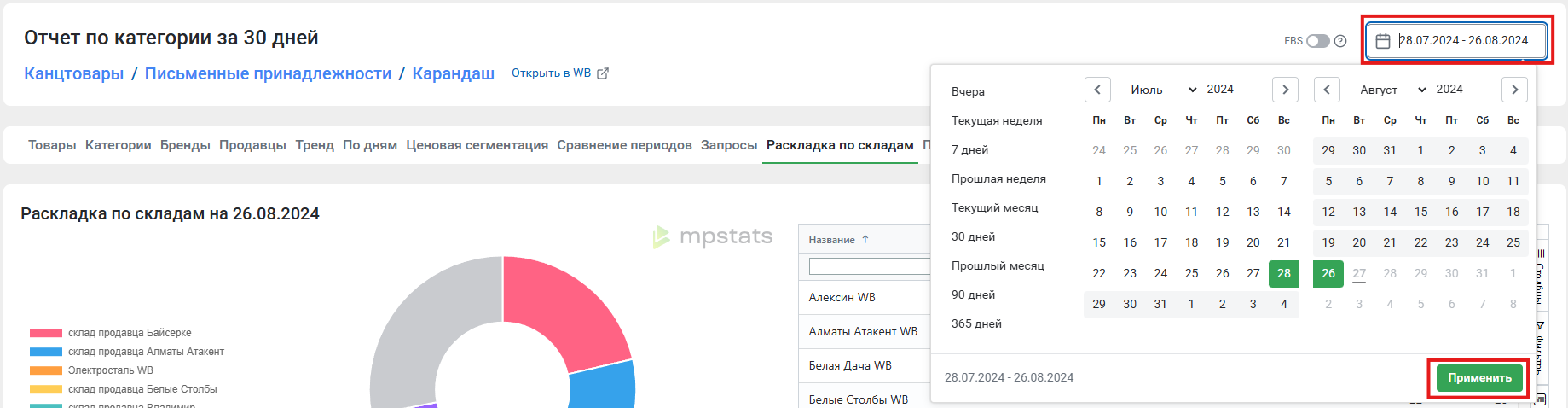Screen dimensions: 1568x408
Task: Click the orange Электросталь WB legend swatch
Action: pyautogui.click(x=46, y=370)
